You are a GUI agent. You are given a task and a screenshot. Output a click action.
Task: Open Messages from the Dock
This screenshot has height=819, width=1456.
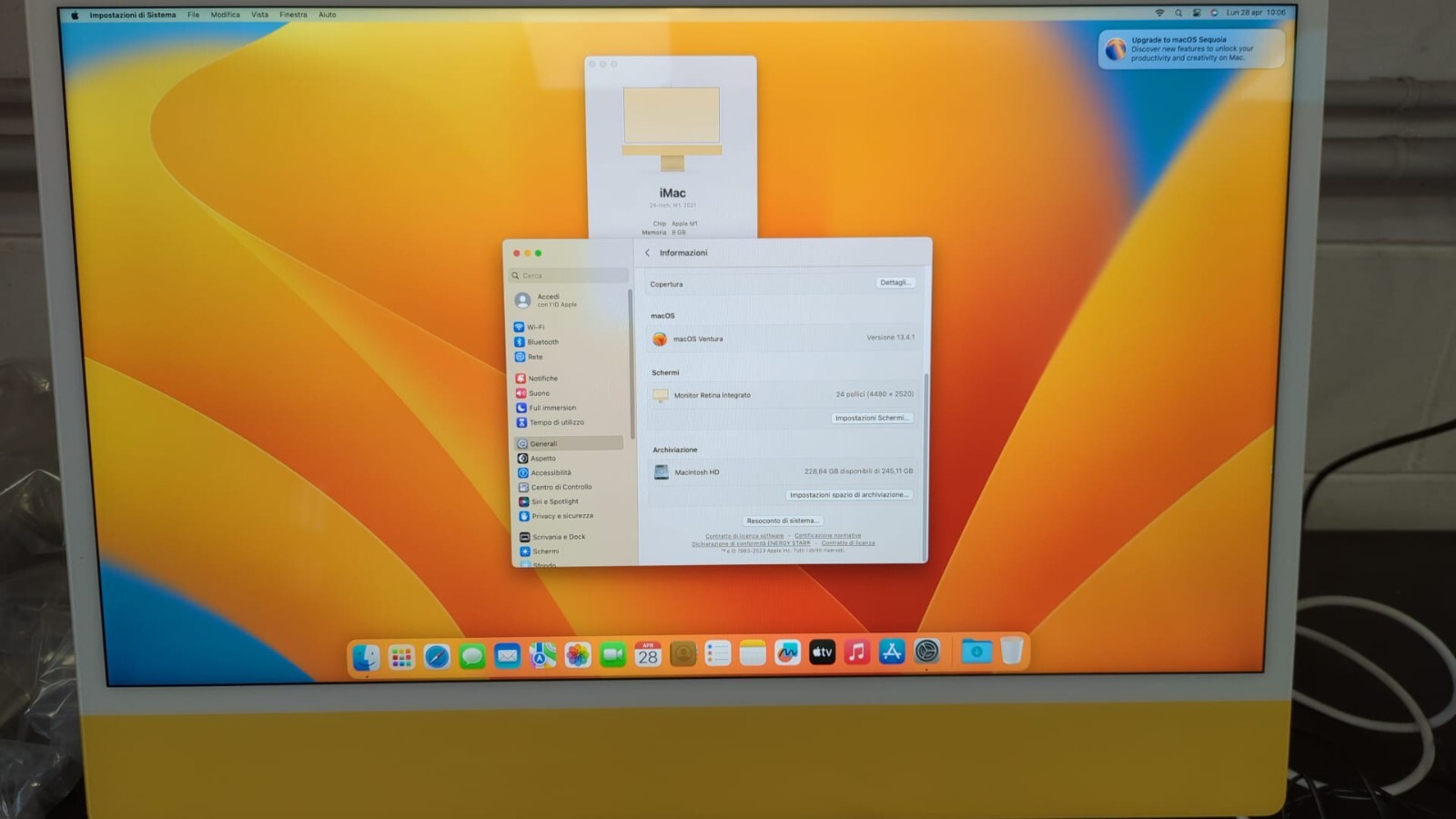point(471,655)
